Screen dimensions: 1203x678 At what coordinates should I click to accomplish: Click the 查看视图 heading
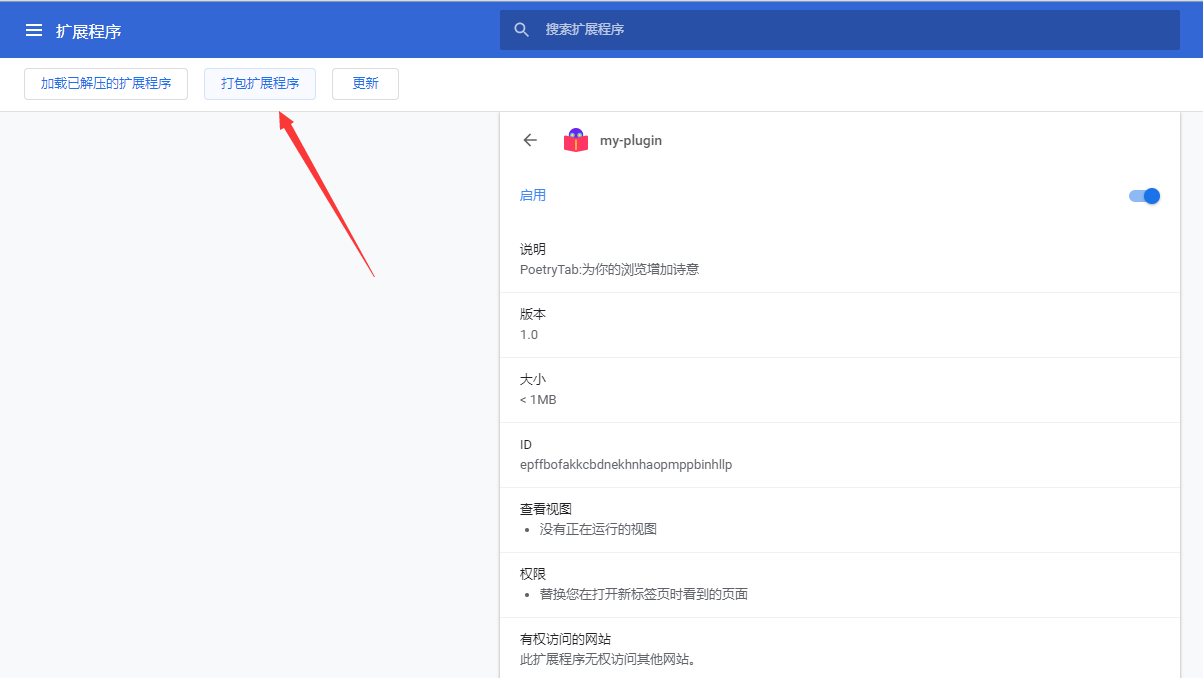[546, 509]
